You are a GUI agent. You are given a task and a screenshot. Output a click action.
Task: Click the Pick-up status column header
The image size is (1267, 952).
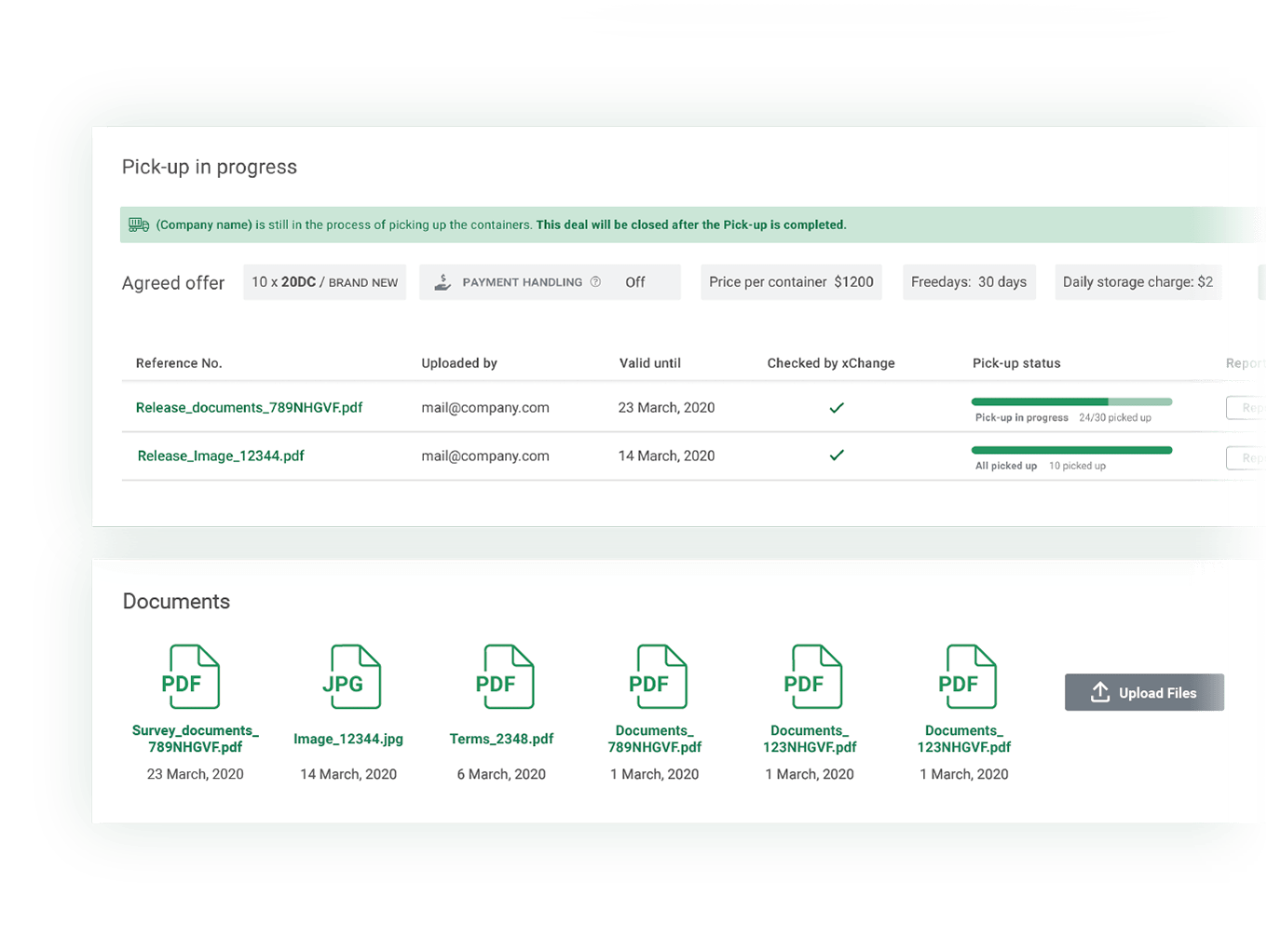click(x=1016, y=363)
